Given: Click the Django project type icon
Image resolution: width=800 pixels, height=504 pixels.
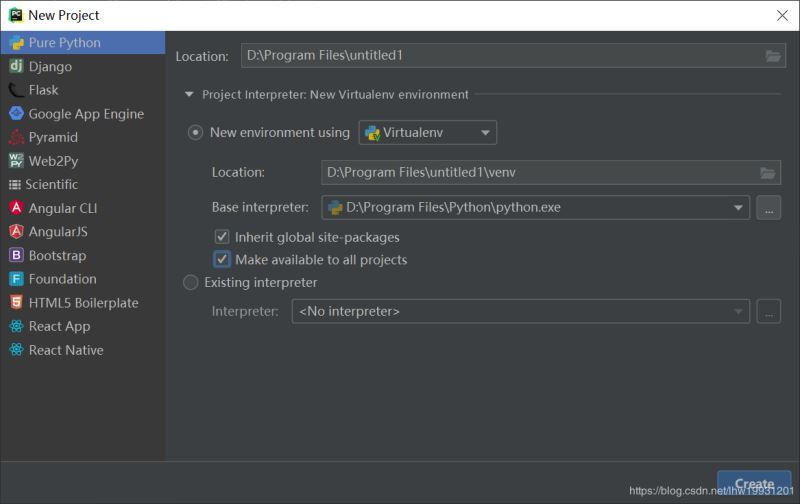Looking at the screenshot, I should coord(16,66).
